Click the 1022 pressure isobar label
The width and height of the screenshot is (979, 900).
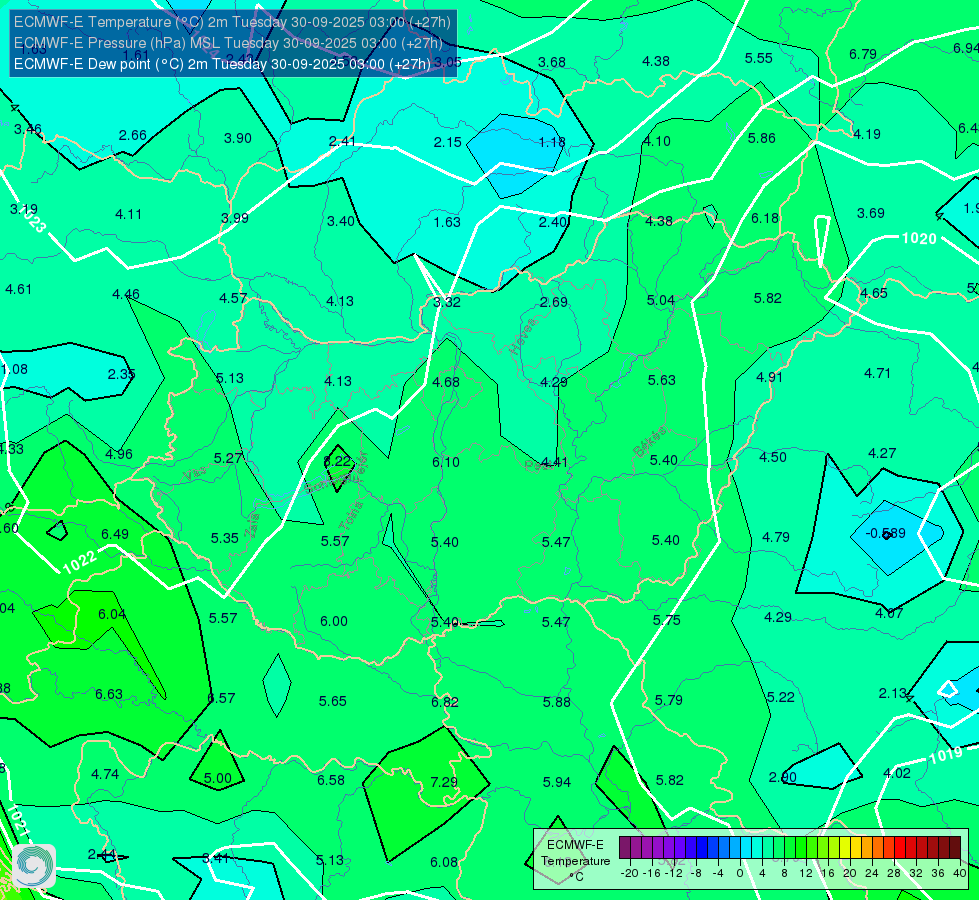(80, 561)
